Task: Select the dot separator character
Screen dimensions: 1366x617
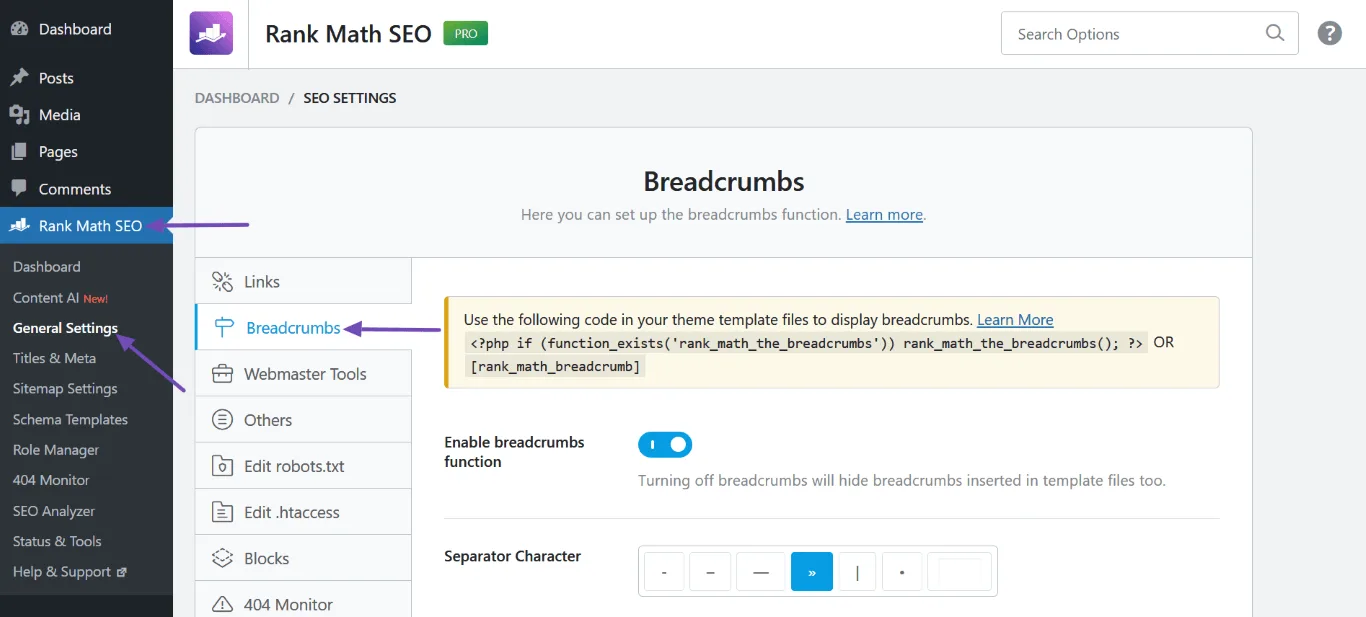Action: 902,572
